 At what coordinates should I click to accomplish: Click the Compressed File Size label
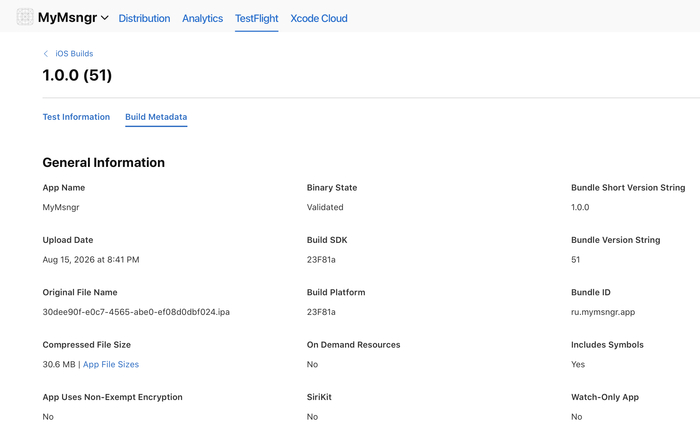coord(87,345)
